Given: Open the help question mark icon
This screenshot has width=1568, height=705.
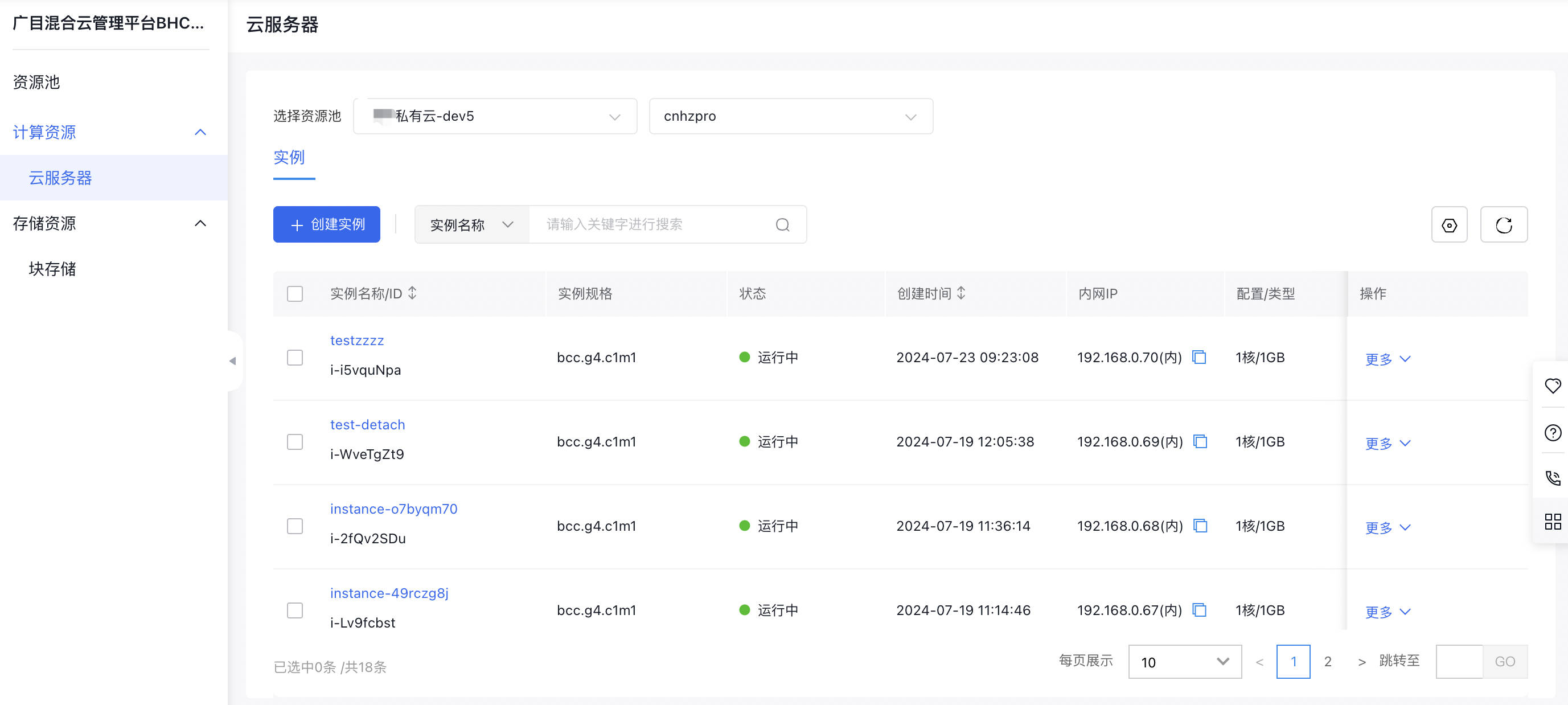Looking at the screenshot, I should click(x=1552, y=432).
